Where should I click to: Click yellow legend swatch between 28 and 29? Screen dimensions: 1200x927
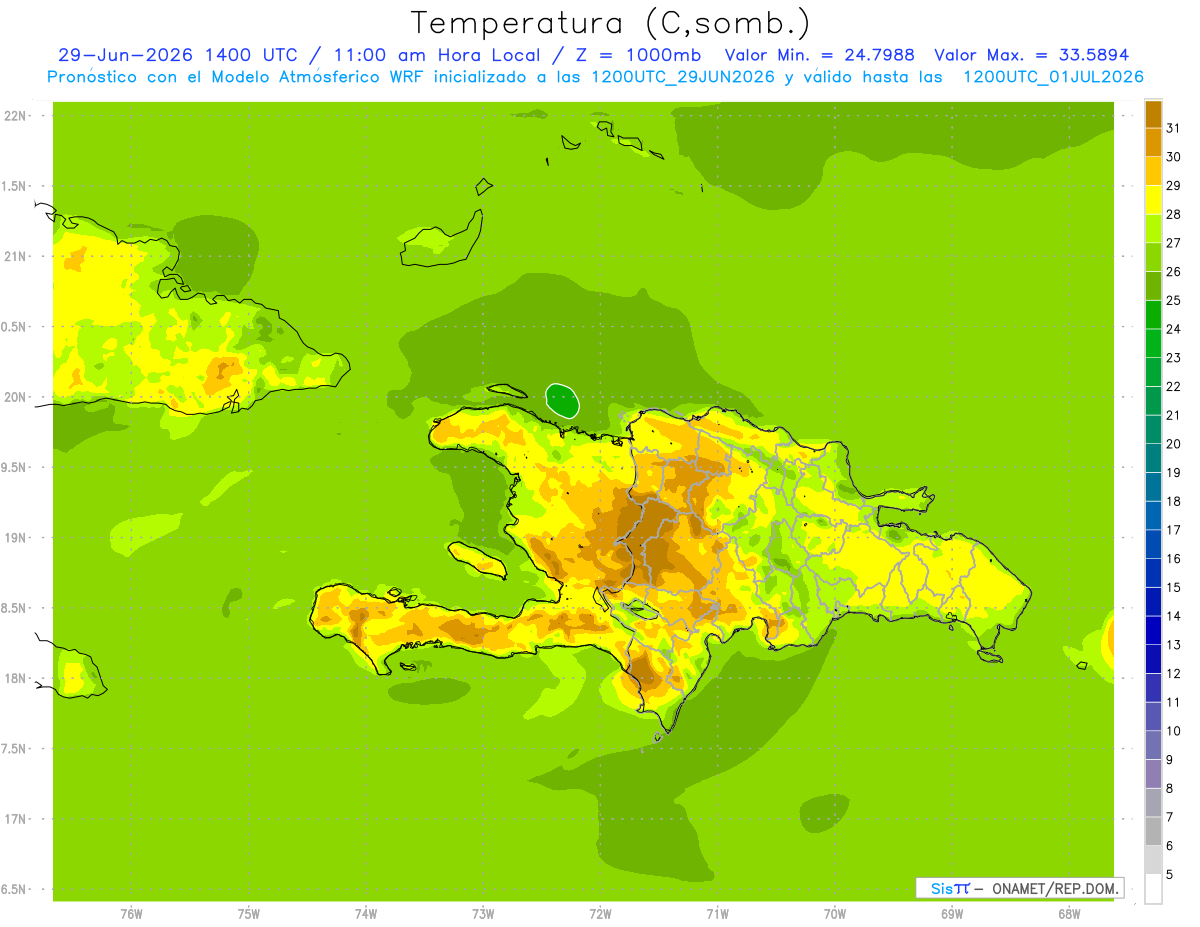click(1153, 200)
